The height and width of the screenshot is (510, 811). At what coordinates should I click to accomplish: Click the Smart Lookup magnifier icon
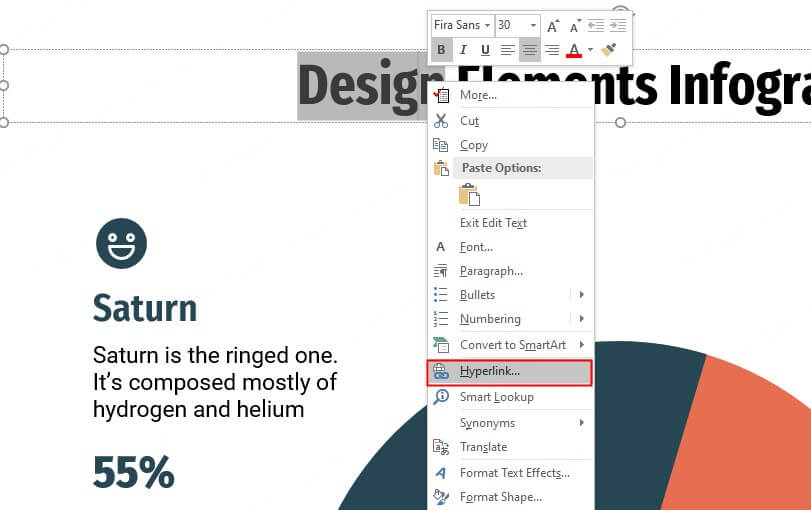[x=441, y=397]
